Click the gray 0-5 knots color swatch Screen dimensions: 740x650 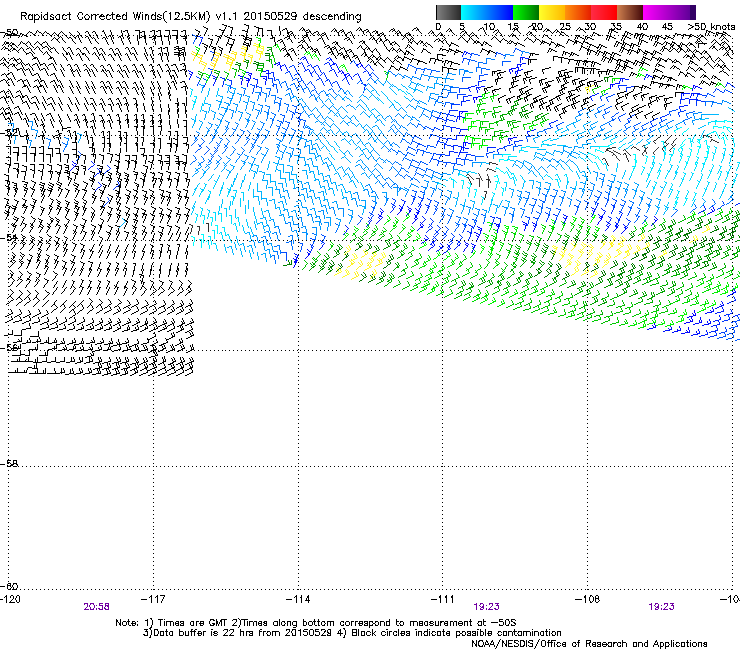448,12
